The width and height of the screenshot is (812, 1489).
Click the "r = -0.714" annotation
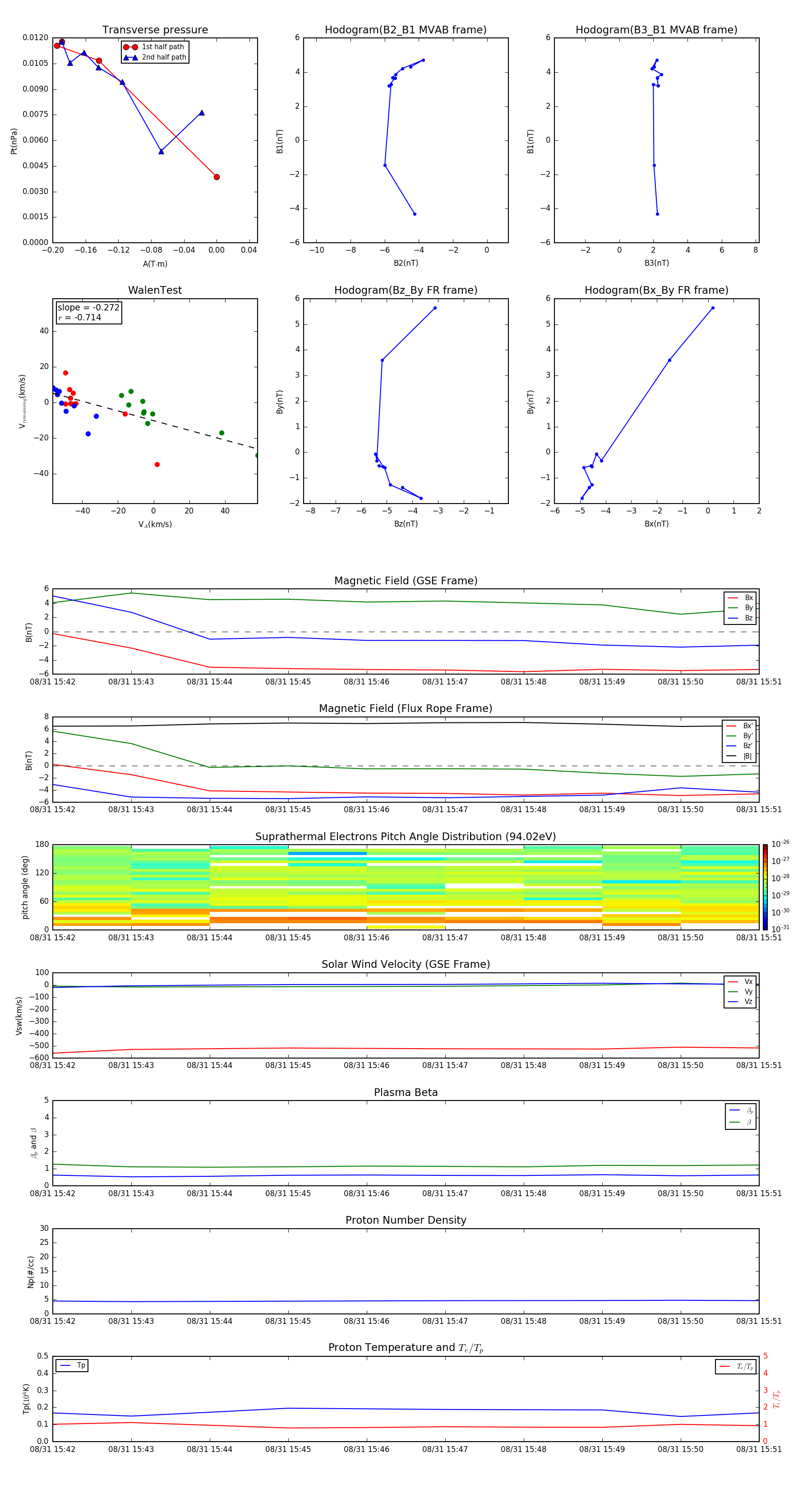pos(80,317)
